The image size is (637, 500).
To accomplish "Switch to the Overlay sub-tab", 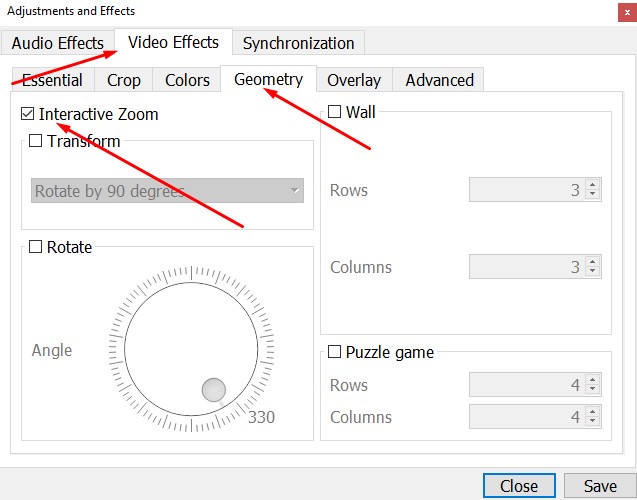I will pos(354,80).
